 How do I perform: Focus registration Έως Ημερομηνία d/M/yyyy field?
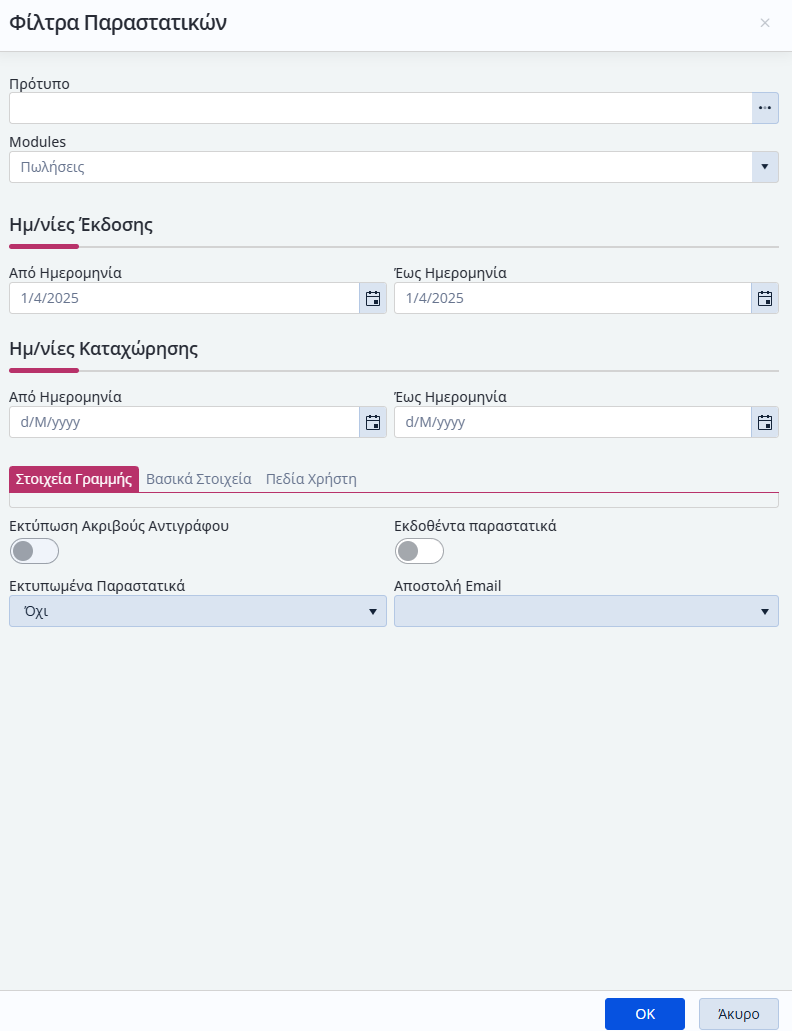(572, 422)
